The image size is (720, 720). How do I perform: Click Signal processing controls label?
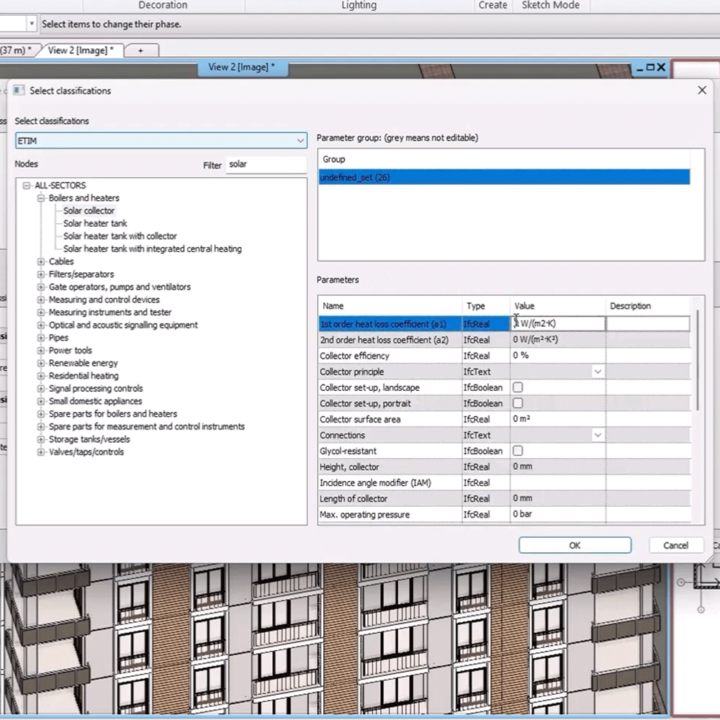click(x=96, y=388)
